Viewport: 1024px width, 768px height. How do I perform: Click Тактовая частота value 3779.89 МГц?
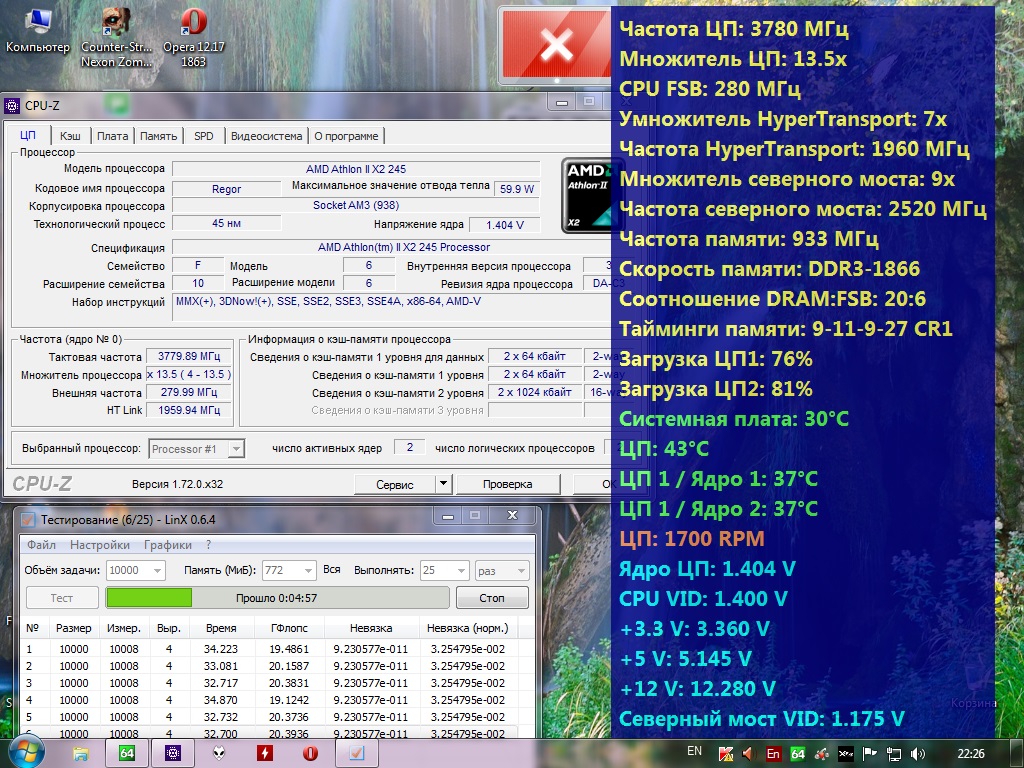[189, 356]
